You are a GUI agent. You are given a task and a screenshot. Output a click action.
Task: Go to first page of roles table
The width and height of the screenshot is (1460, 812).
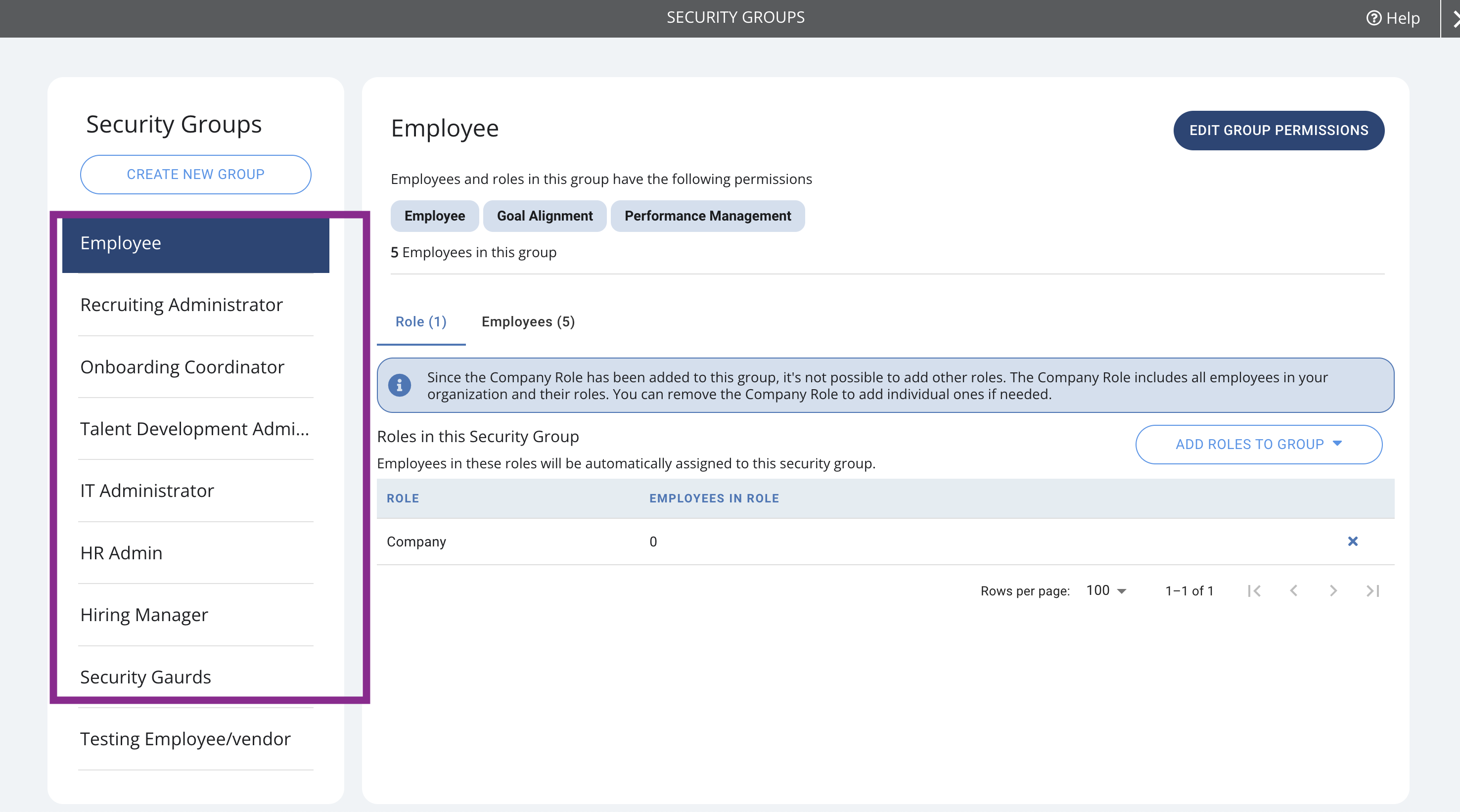[x=1254, y=591]
